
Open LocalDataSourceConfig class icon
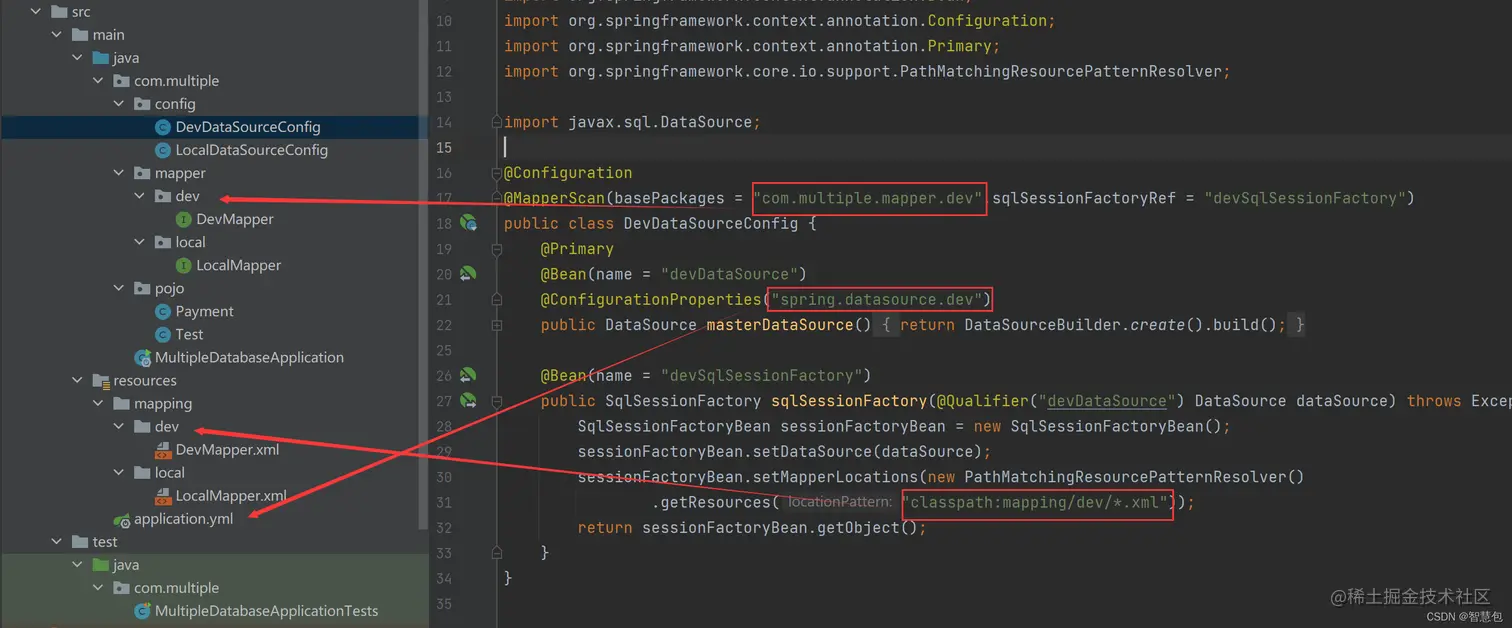pos(163,150)
